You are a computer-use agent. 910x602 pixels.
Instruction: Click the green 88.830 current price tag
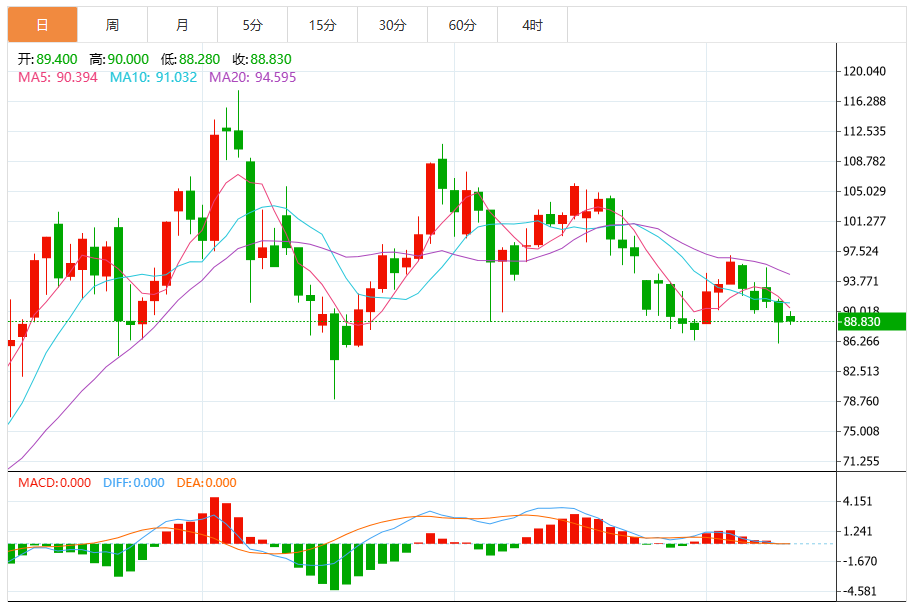872,322
